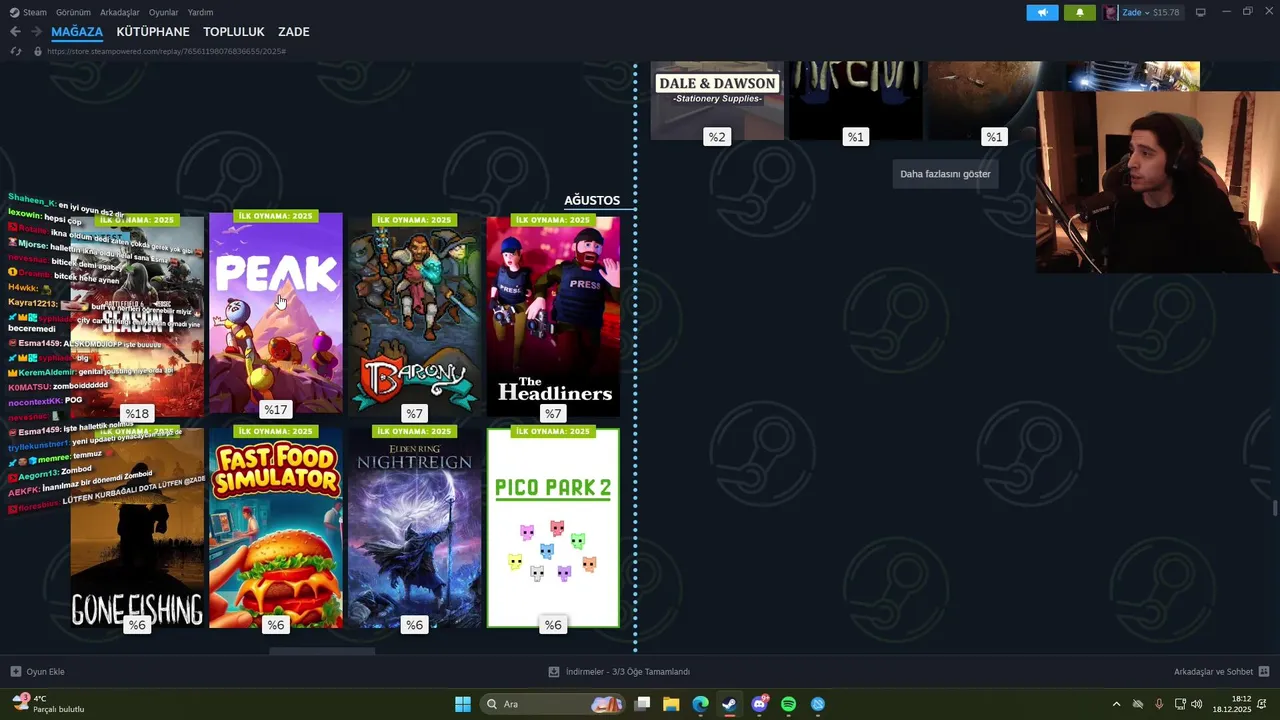
Task: Click the %17 label under PEAK
Action: pyautogui.click(x=276, y=410)
